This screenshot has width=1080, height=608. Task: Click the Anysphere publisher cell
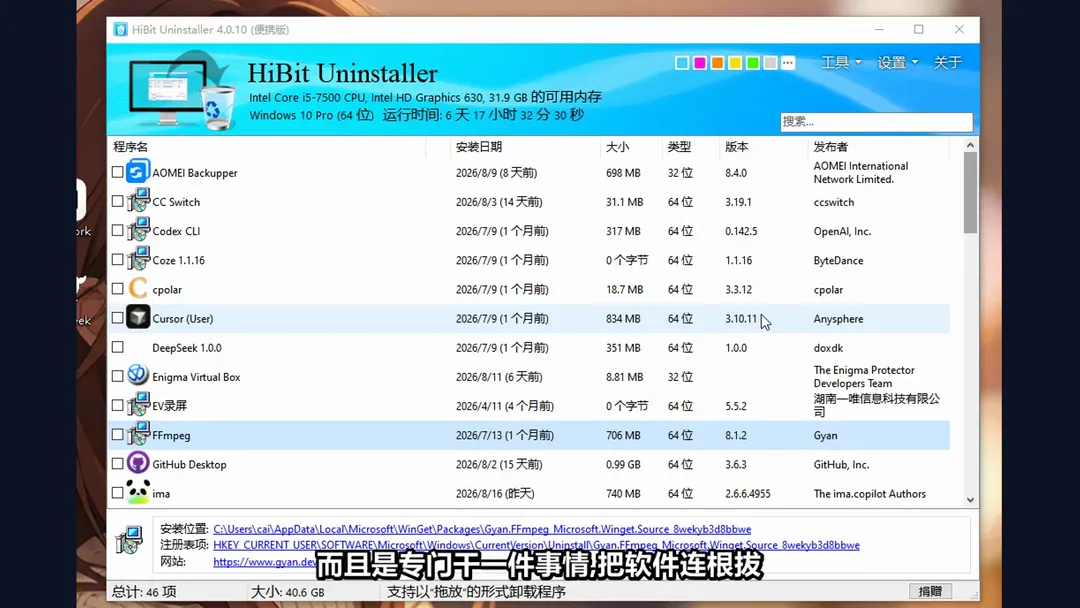(x=838, y=319)
